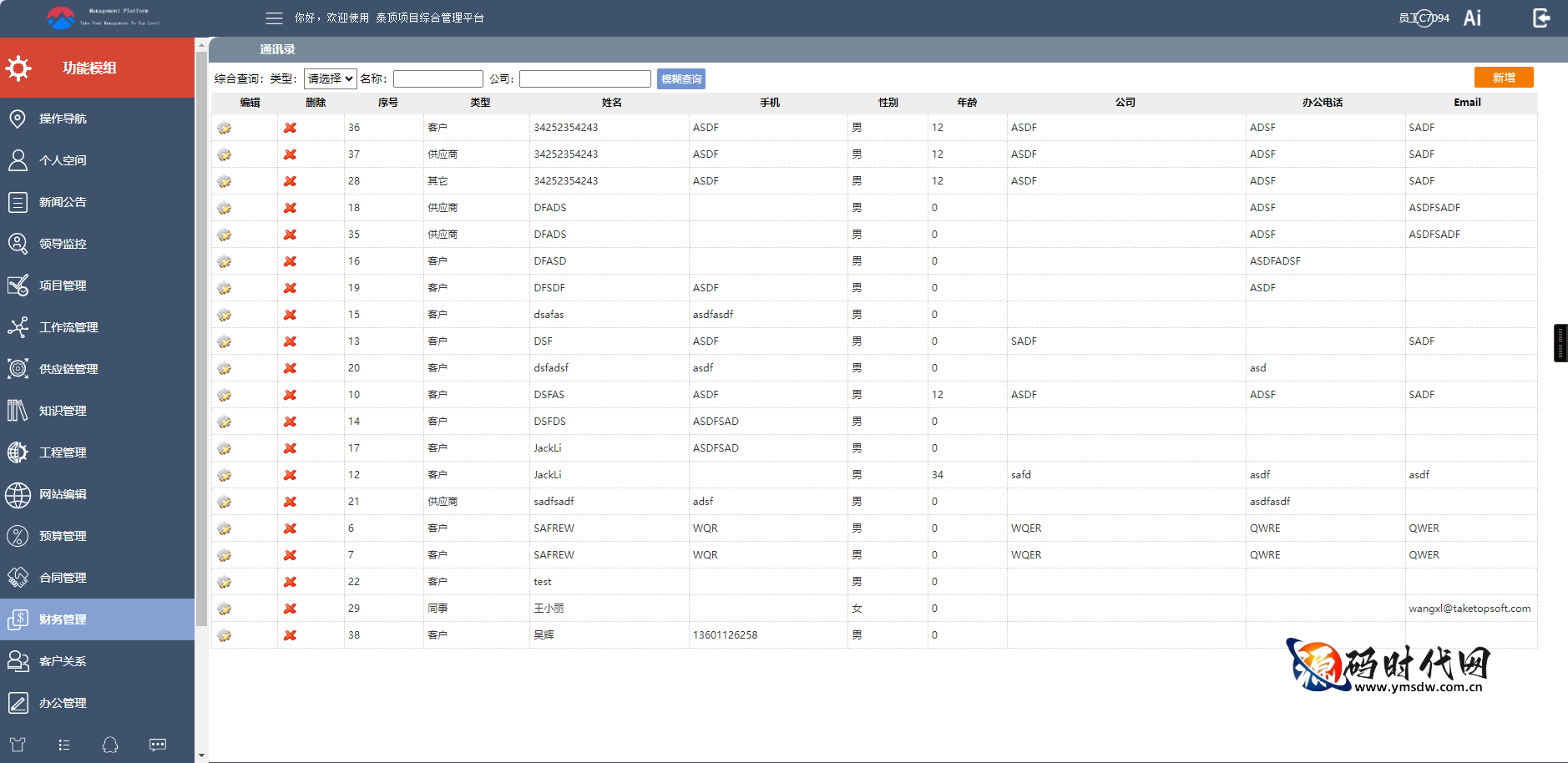Click the orange 新增 button
Viewport: 1568px width, 763px height.
tap(1503, 78)
